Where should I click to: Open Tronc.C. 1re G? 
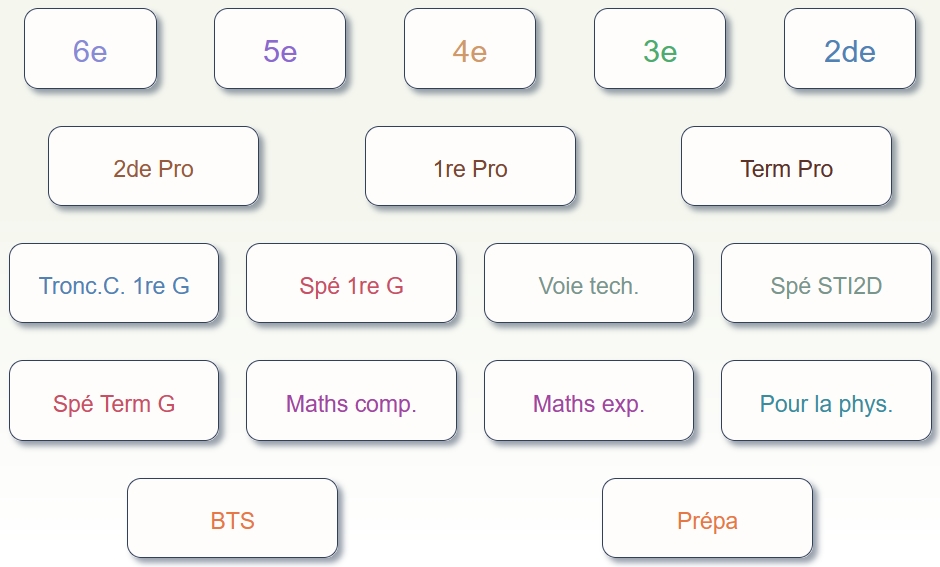(114, 284)
